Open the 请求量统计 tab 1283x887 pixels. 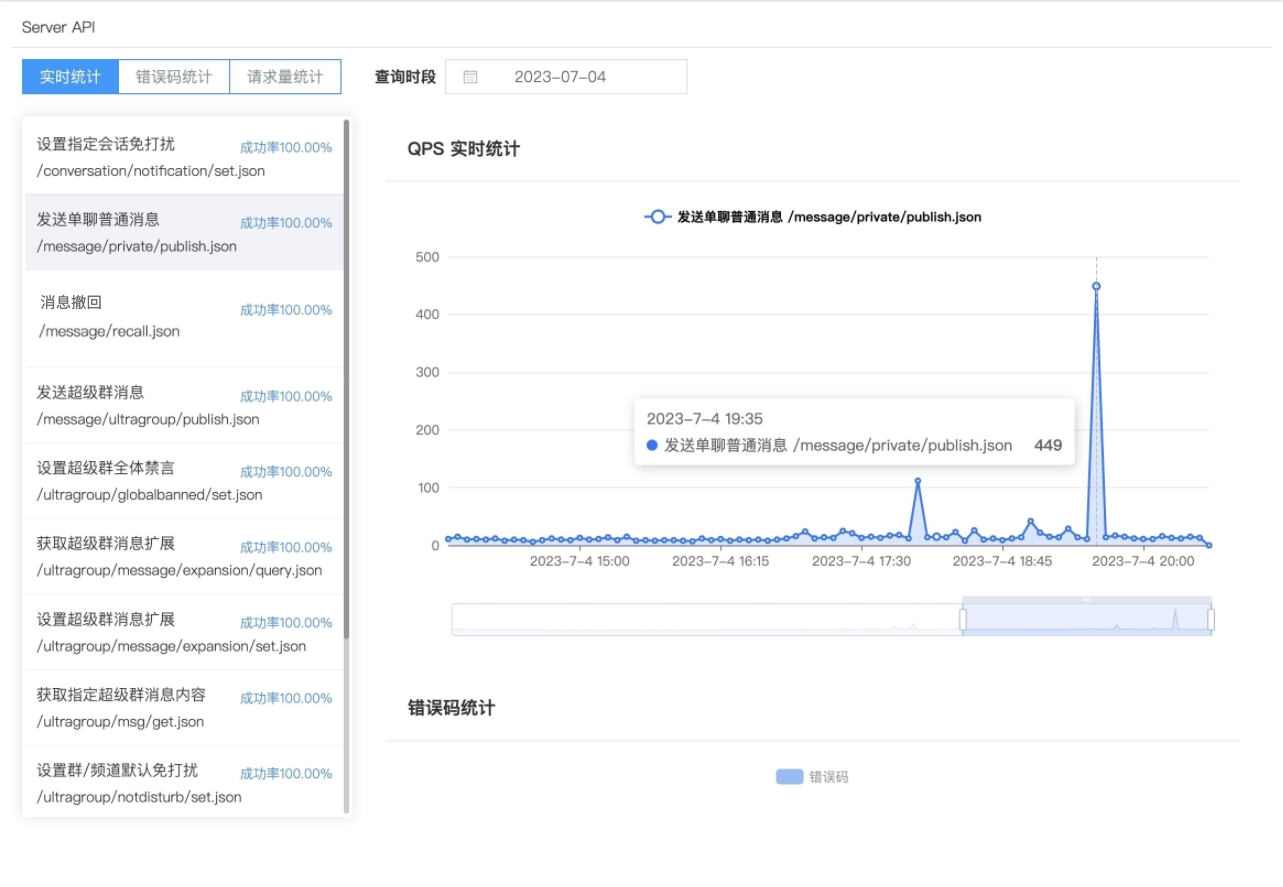[x=285, y=77]
